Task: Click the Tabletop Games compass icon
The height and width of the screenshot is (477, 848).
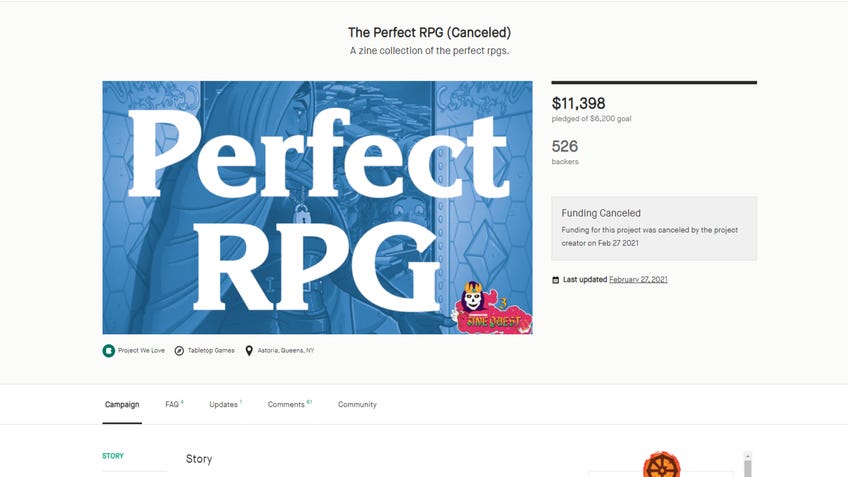Action: point(179,351)
